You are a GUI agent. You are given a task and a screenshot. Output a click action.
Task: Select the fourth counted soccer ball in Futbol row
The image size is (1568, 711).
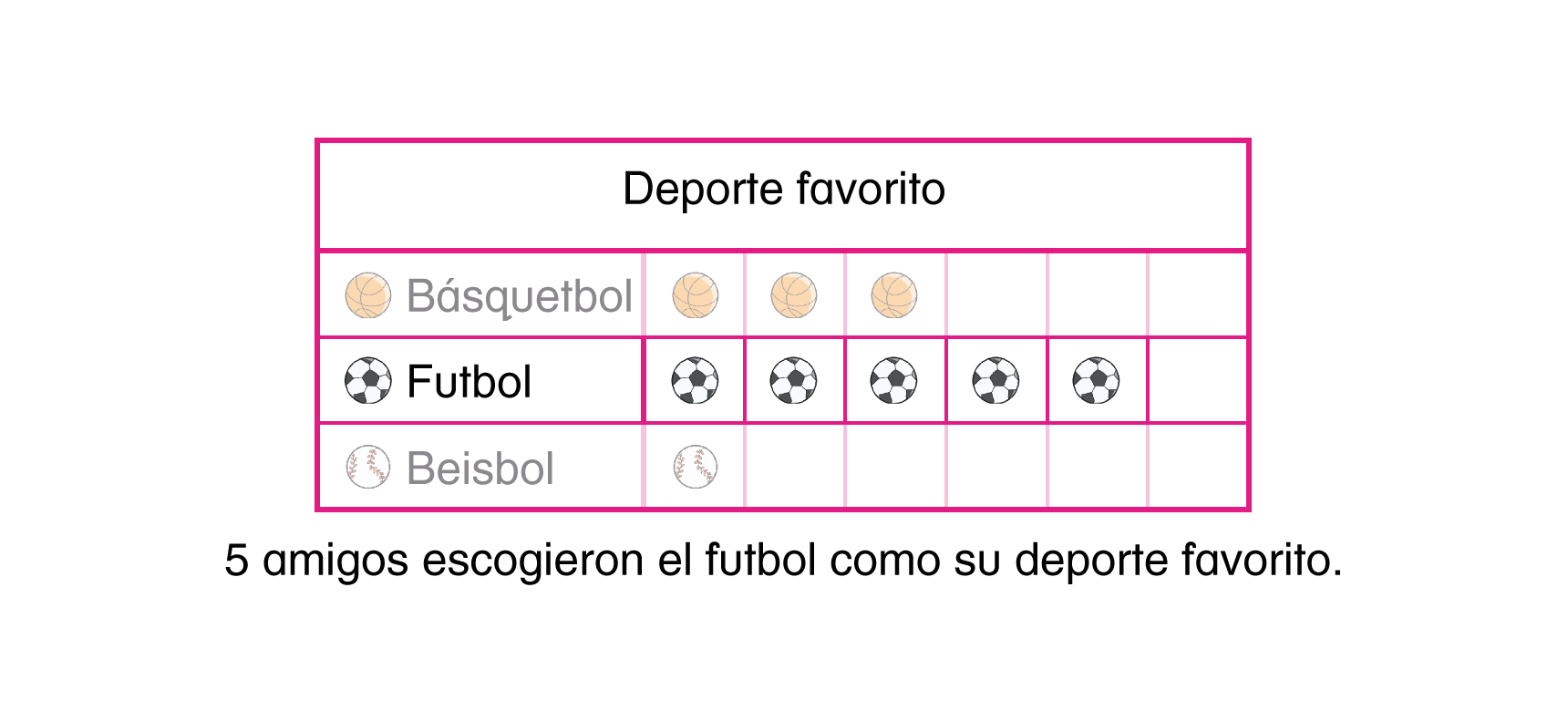point(995,381)
